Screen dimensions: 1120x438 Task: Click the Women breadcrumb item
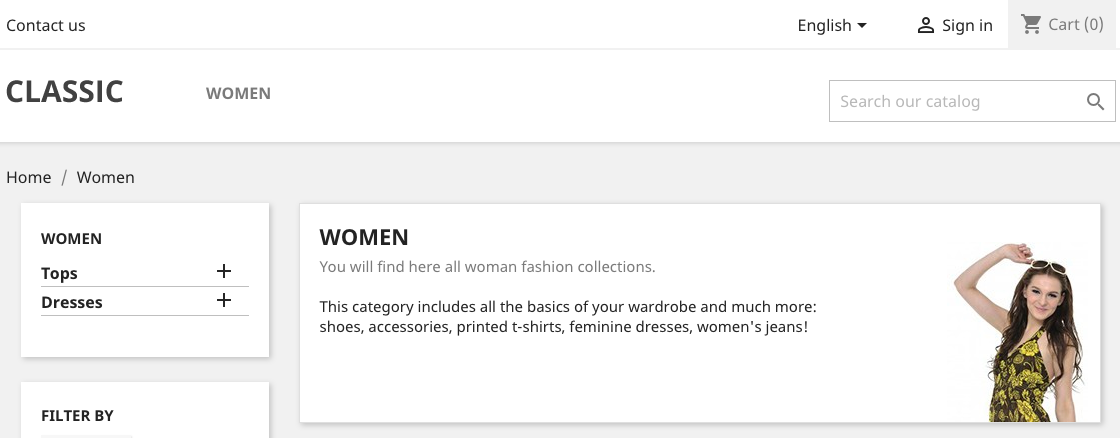(x=106, y=177)
